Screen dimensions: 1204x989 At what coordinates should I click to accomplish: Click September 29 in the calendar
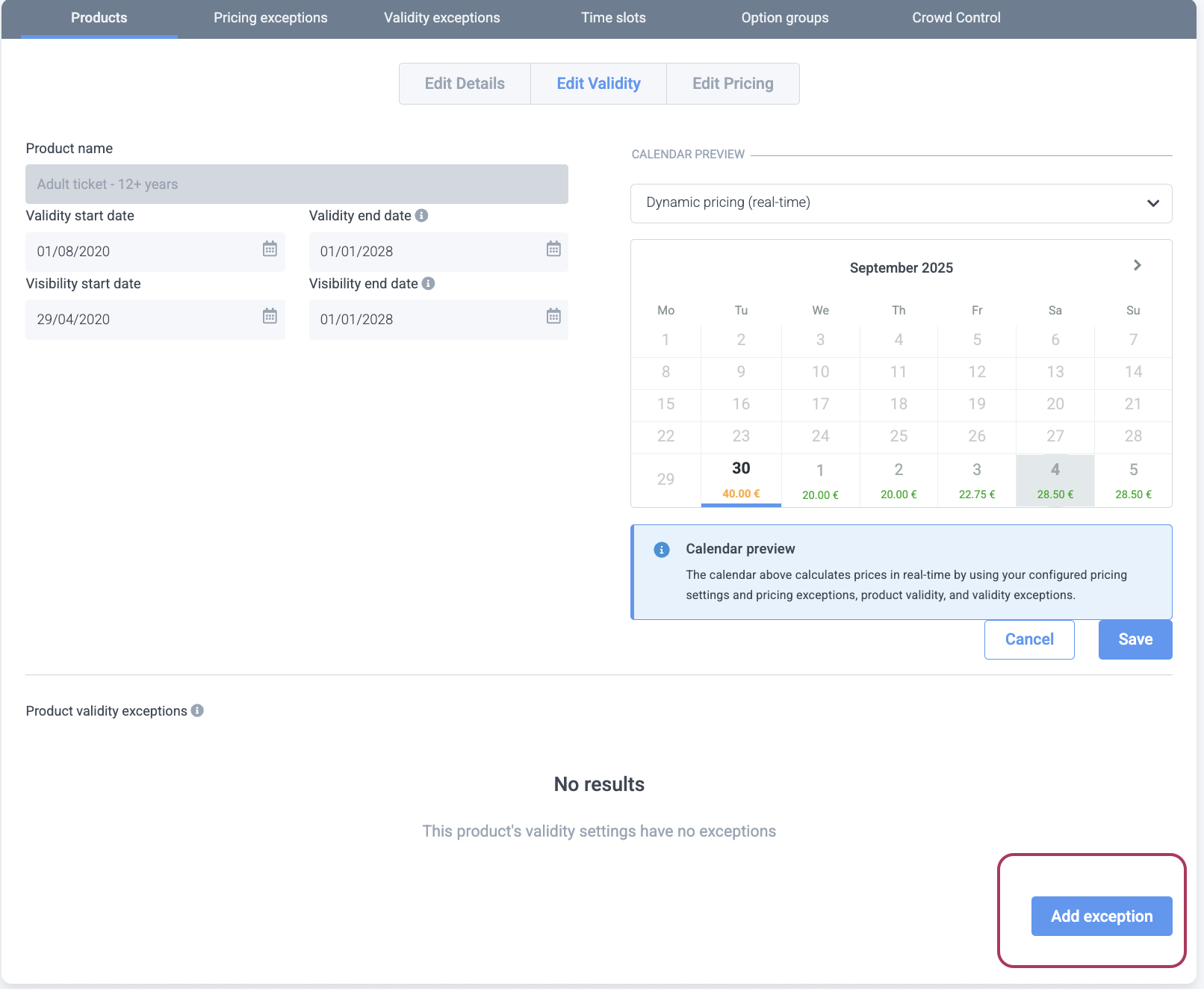pyautogui.click(x=665, y=480)
